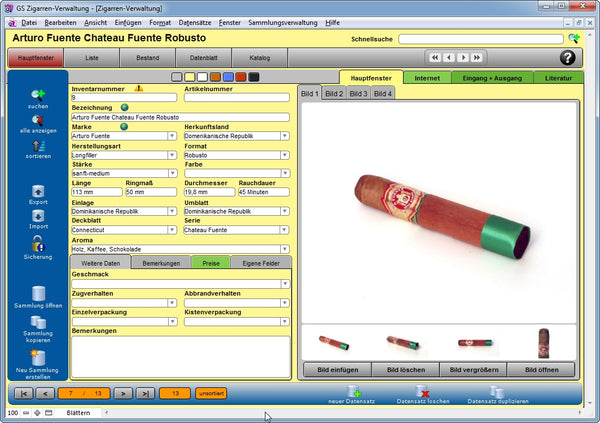Image resolution: width=600 pixels, height=423 pixels.
Task: Open the Sammlungsverwaltung menu
Action: 283,23
